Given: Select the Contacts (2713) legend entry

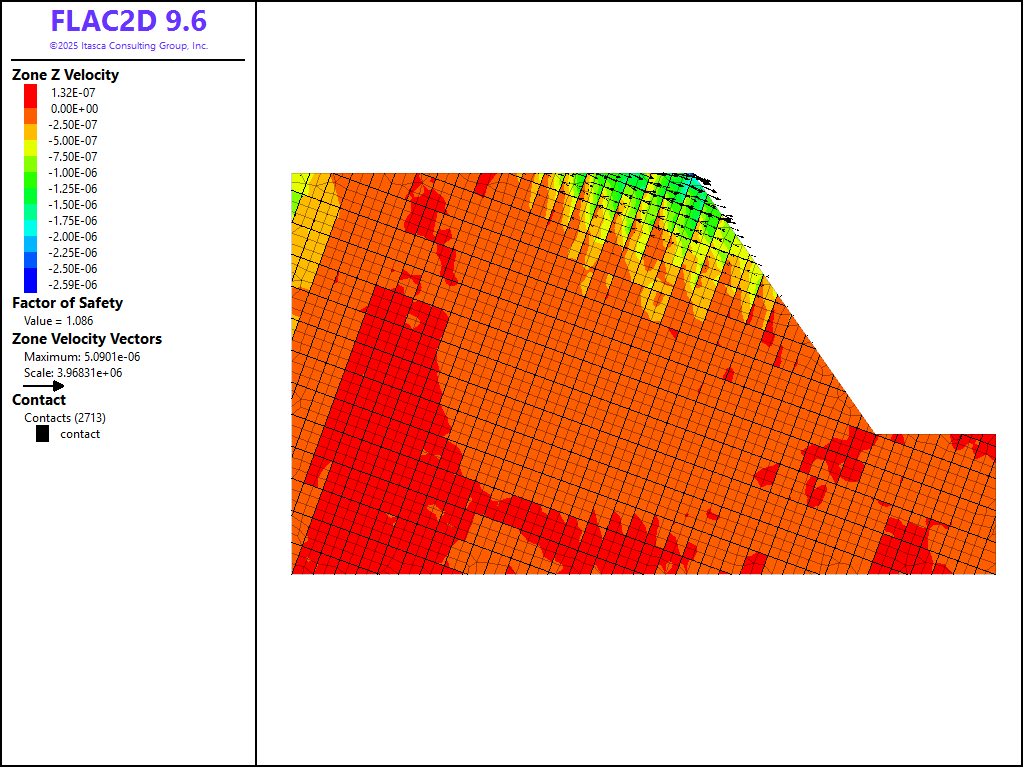Looking at the screenshot, I should (65, 418).
